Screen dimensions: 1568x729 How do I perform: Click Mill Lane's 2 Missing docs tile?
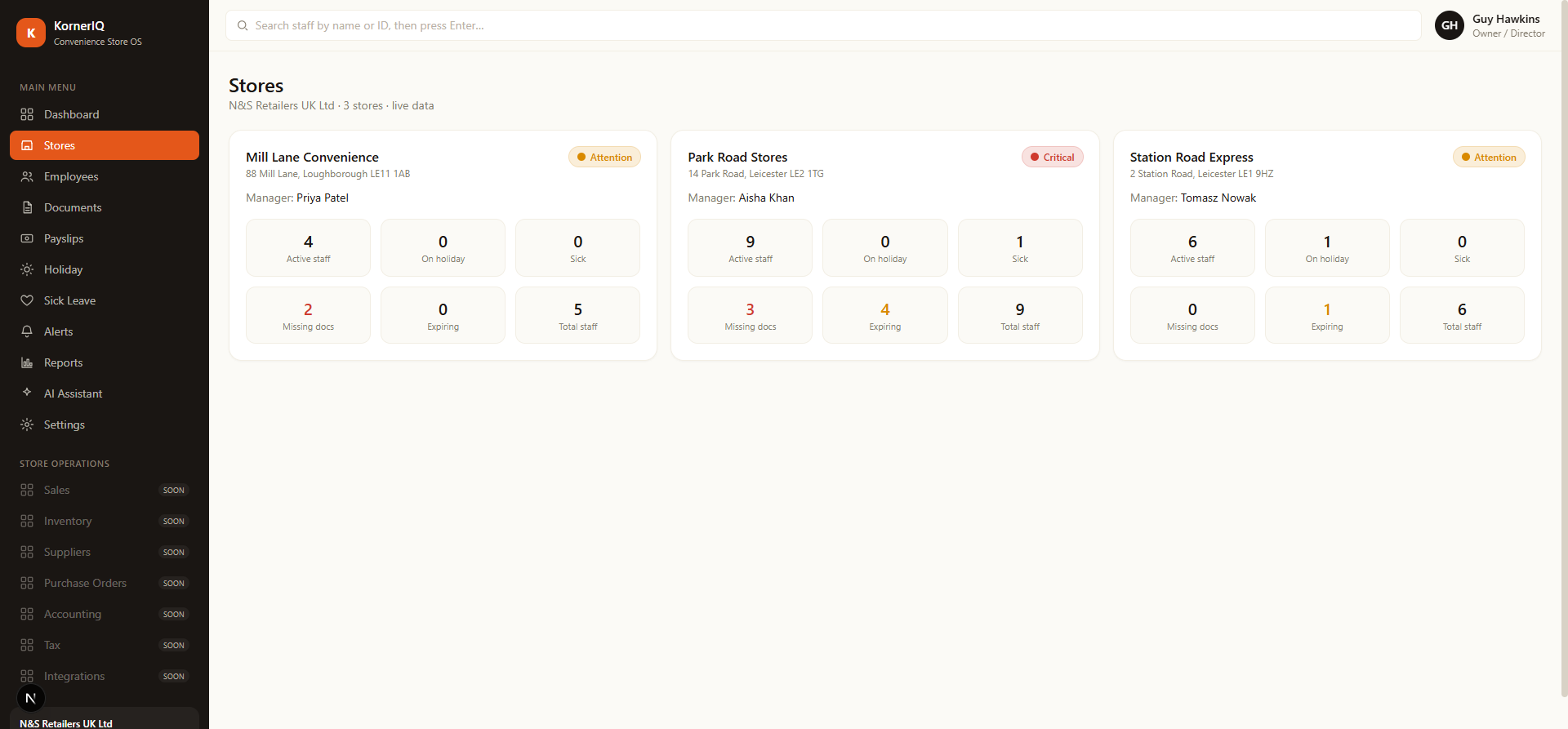click(x=308, y=315)
